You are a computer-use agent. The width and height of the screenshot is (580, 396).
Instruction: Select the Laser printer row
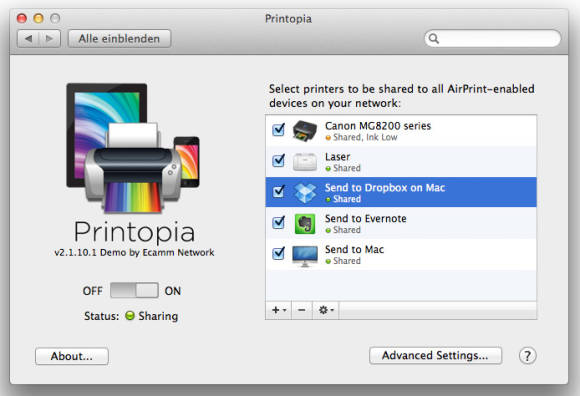pyautogui.click(x=401, y=162)
